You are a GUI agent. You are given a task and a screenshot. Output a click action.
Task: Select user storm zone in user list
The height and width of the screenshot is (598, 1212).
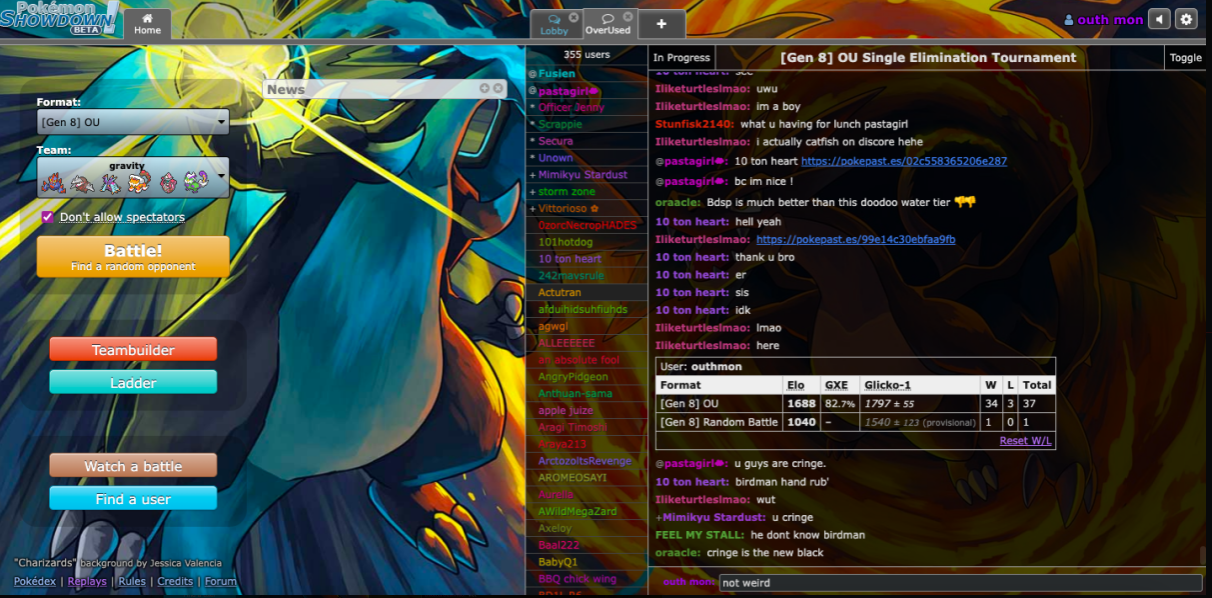(587, 192)
